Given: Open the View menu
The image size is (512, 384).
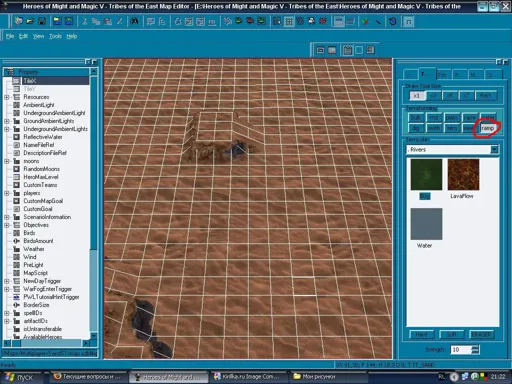Looking at the screenshot, I should 39,36.
